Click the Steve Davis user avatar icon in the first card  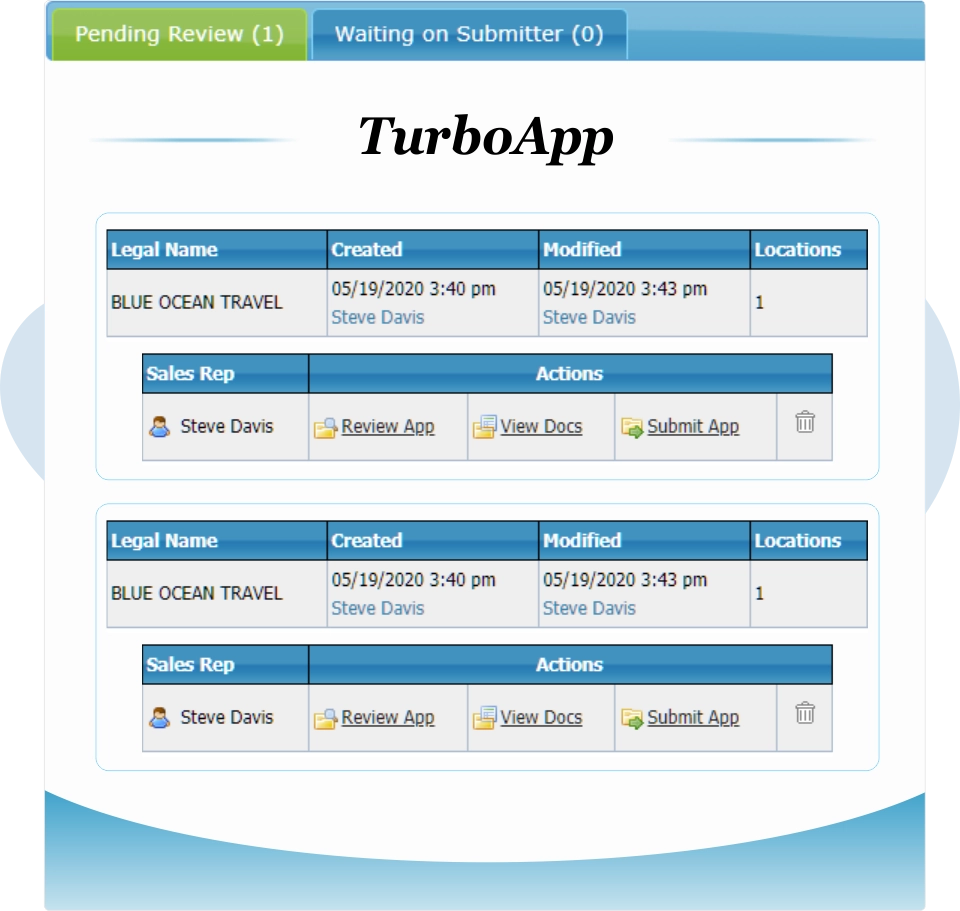point(160,427)
